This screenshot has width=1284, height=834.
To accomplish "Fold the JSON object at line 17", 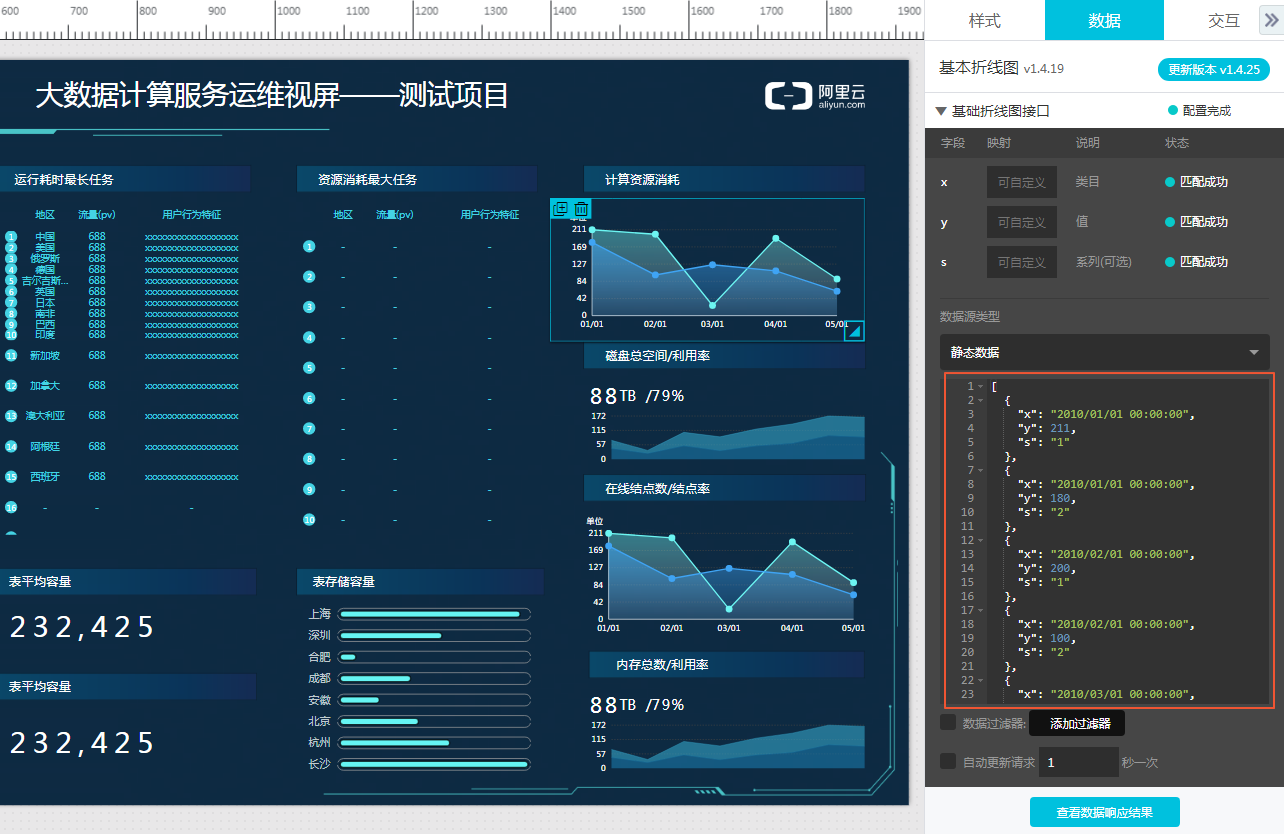I will coord(981,610).
